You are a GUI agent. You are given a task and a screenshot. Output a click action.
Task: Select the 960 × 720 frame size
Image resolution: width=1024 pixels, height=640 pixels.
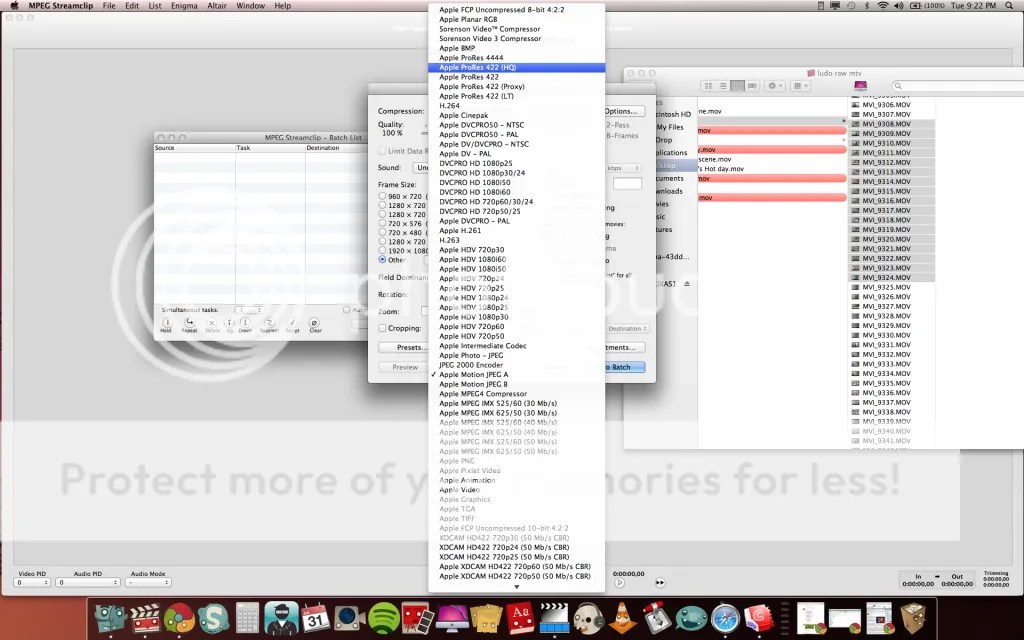coord(383,196)
